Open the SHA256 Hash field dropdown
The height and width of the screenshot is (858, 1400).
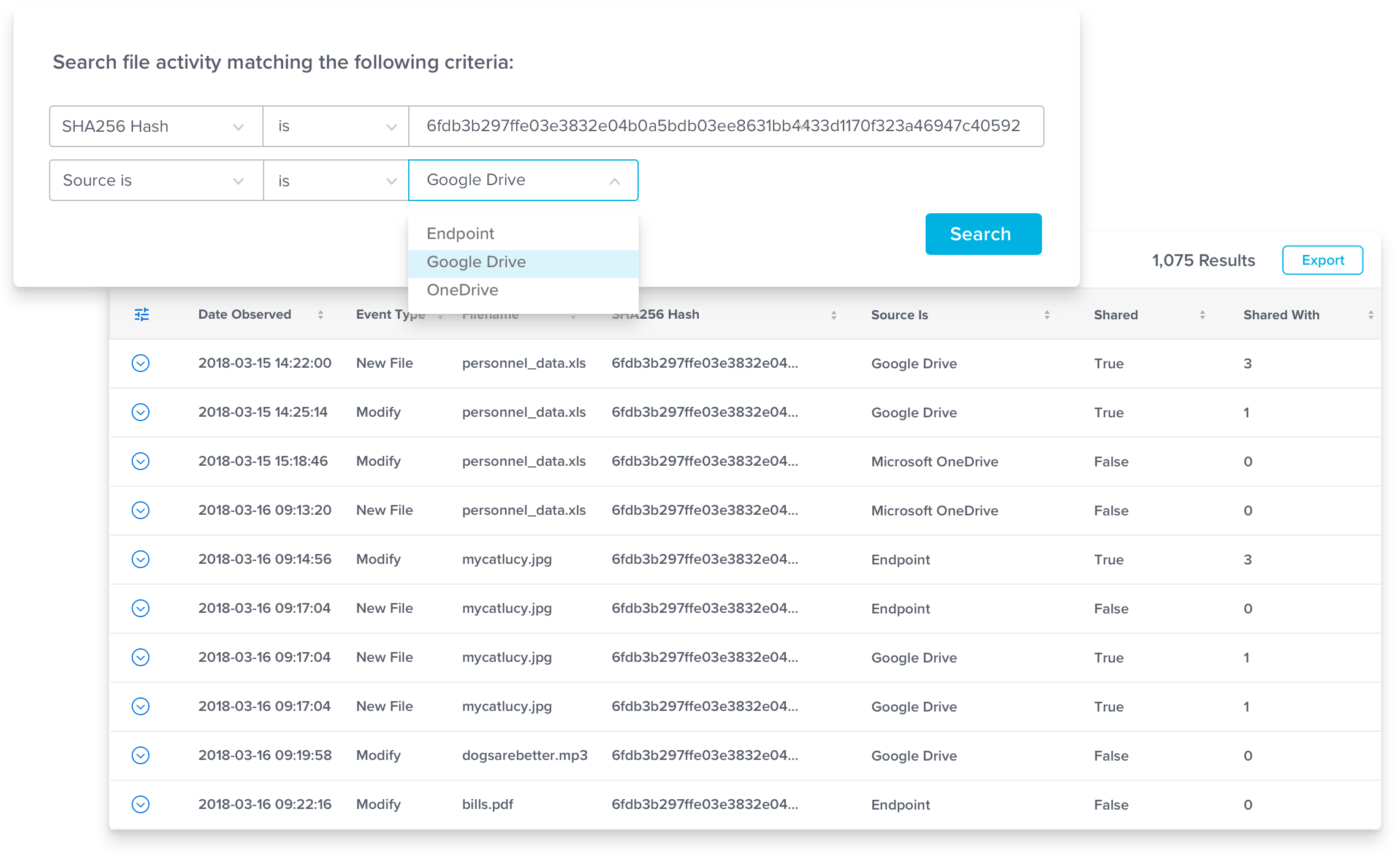pos(156,126)
